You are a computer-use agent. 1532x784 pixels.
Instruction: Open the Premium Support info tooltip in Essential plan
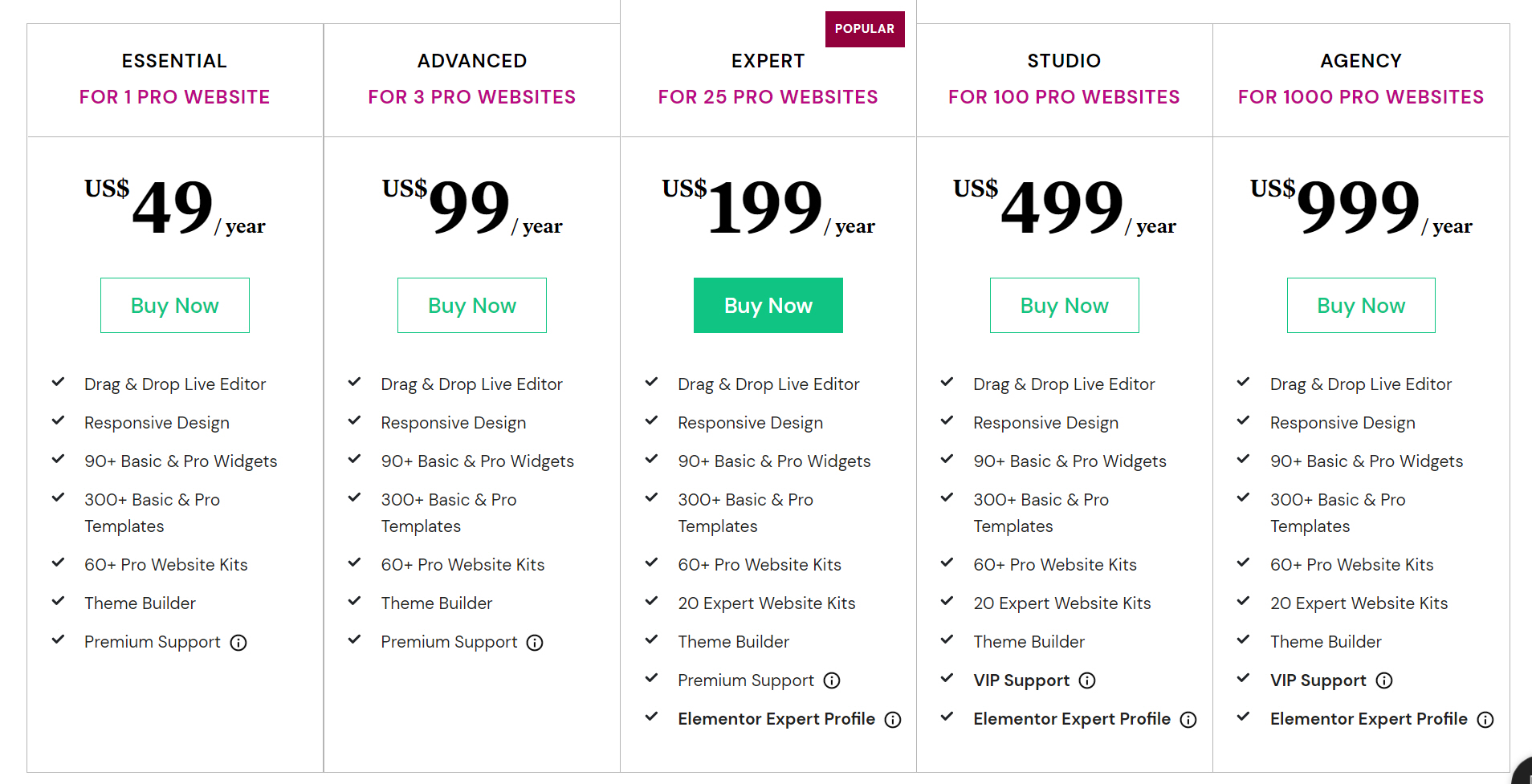[x=238, y=642]
